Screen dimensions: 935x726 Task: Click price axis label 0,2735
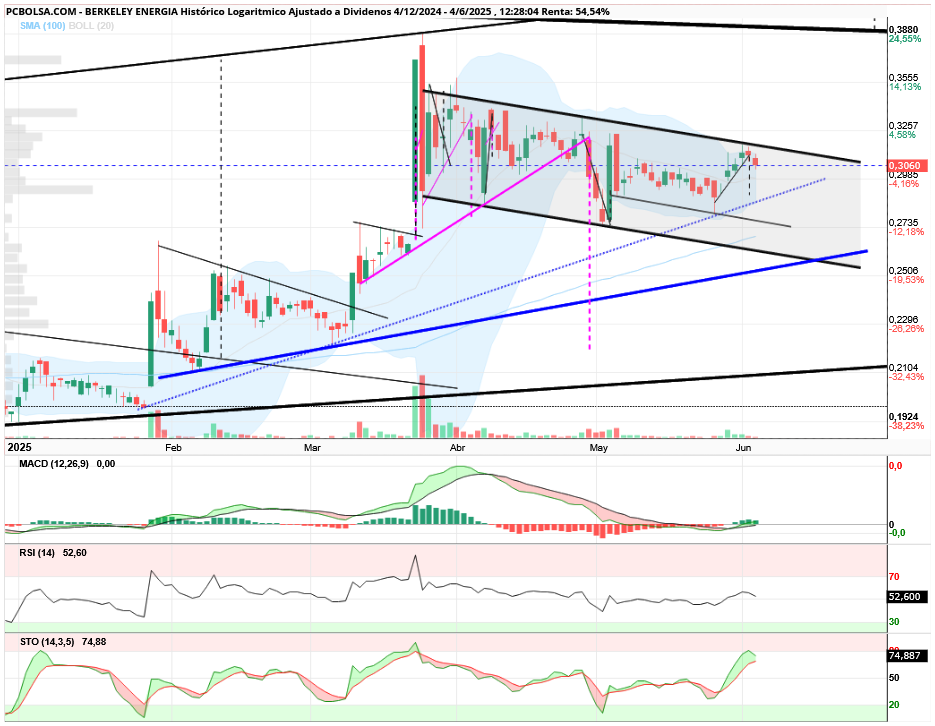(x=903, y=222)
